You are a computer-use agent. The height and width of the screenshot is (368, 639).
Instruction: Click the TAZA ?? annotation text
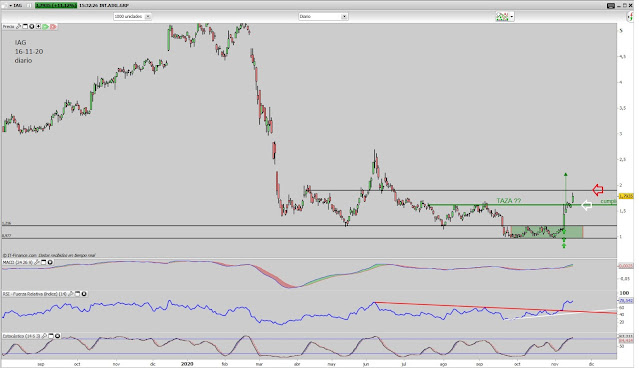point(509,201)
